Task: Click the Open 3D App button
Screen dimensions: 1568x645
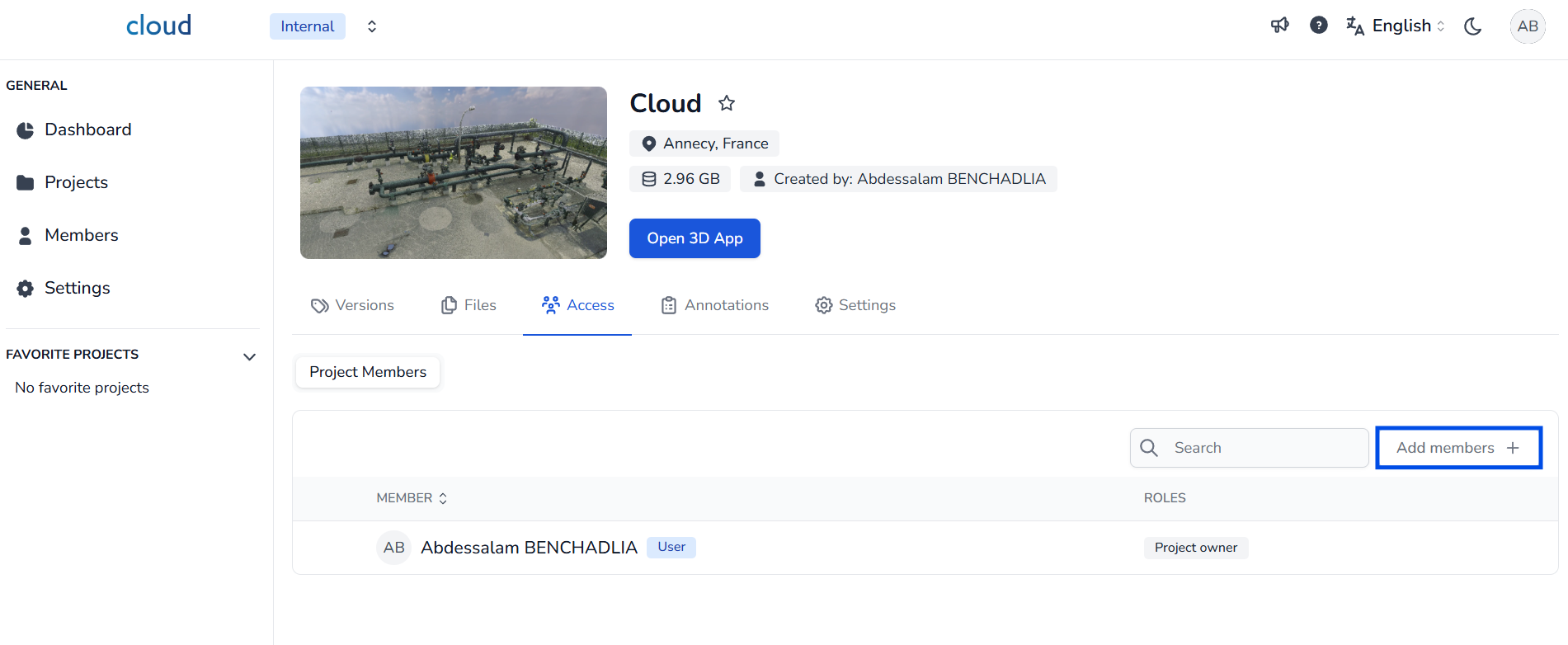Action: pyautogui.click(x=695, y=238)
